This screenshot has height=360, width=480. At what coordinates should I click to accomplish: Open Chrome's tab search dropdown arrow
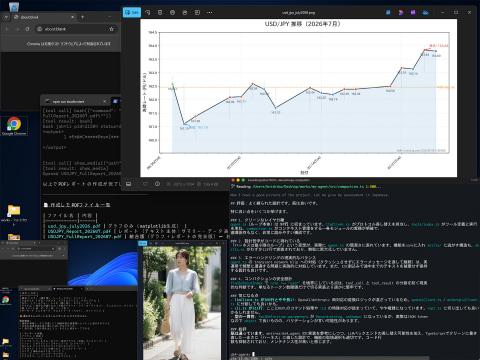click(x=6, y=17)
